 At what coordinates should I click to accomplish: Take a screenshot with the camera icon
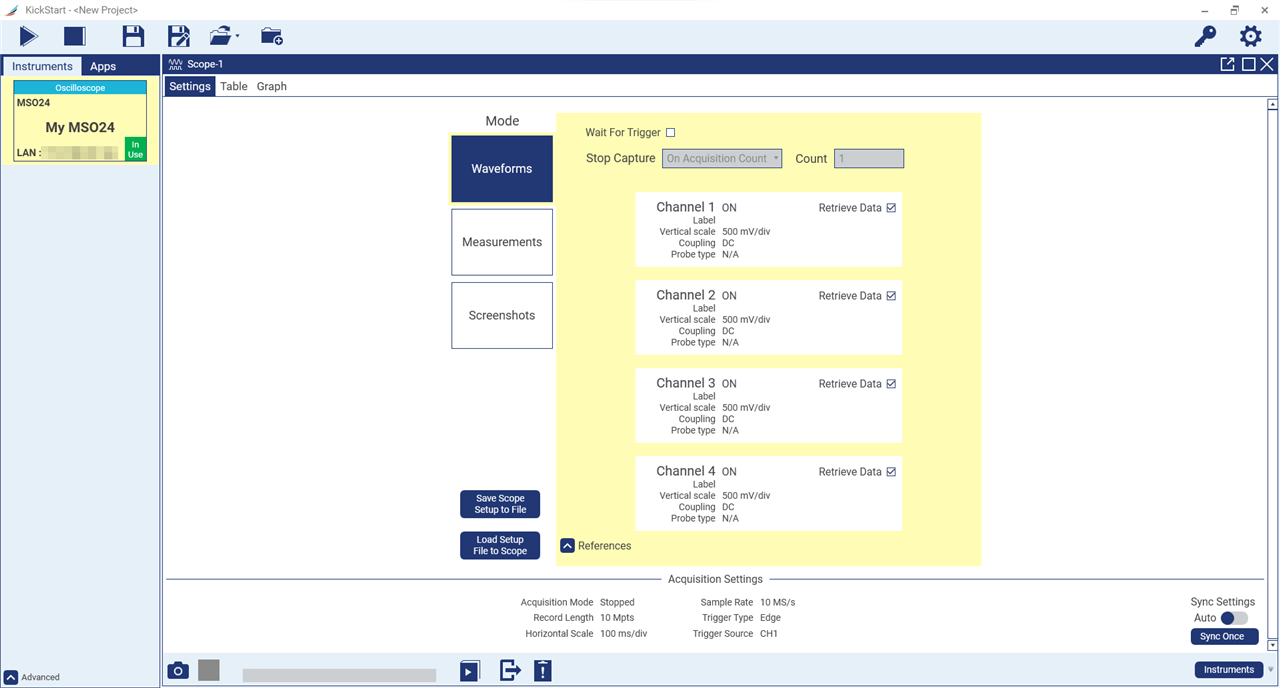pos(177,670)
